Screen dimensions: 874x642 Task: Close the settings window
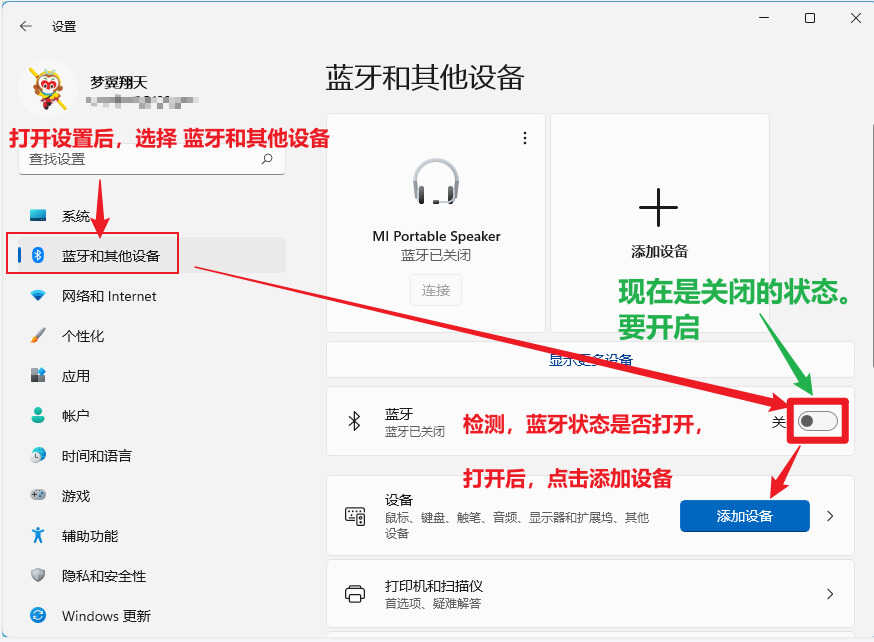856,18
